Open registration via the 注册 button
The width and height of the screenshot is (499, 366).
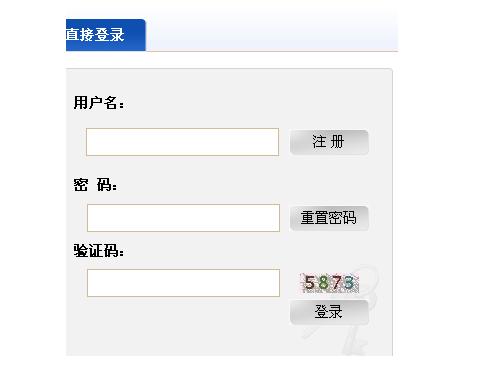[x=329, y=142]
